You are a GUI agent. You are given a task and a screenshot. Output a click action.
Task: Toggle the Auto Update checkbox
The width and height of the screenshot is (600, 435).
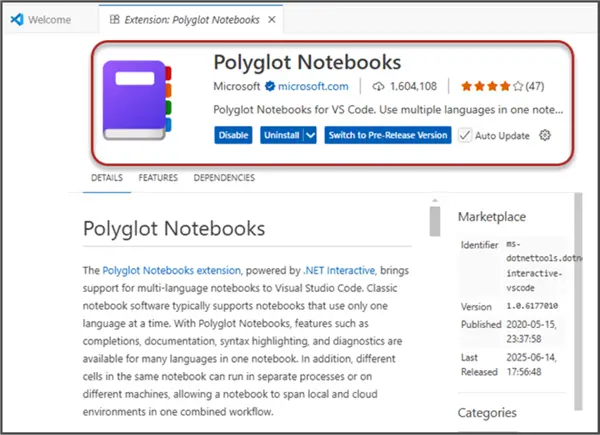[465, 136]
